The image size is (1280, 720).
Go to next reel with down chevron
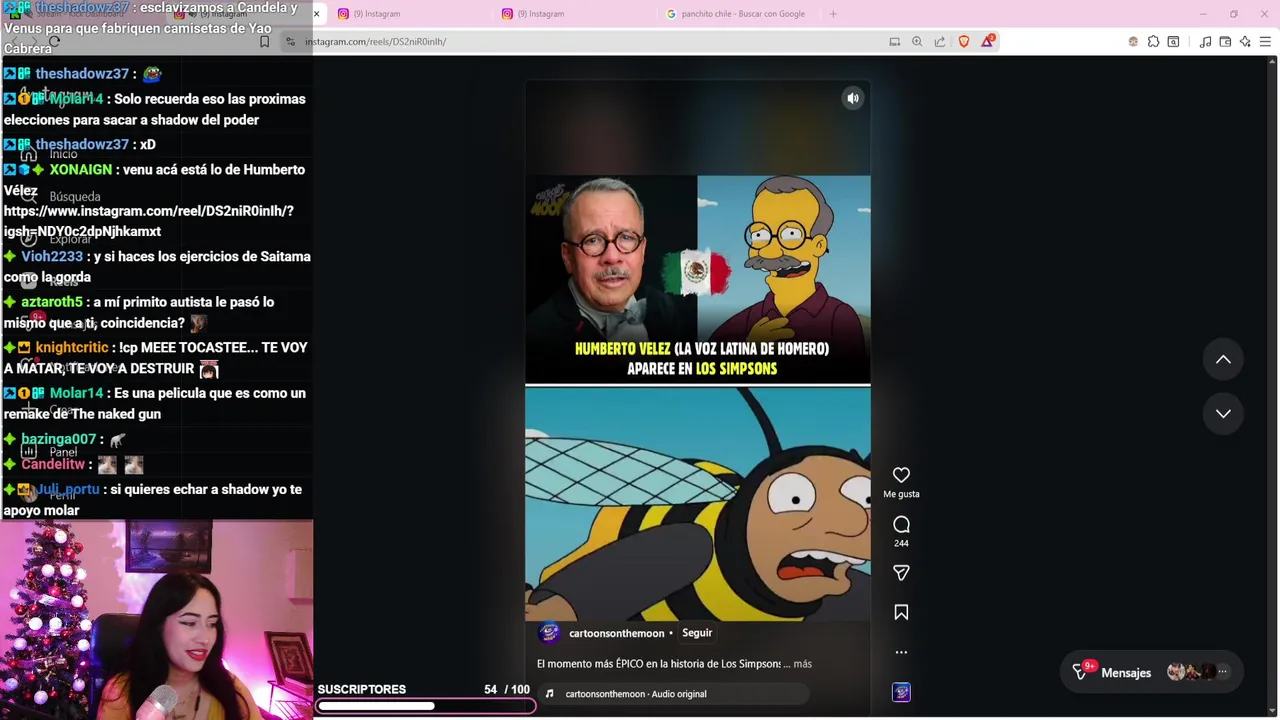[1223, 413]
